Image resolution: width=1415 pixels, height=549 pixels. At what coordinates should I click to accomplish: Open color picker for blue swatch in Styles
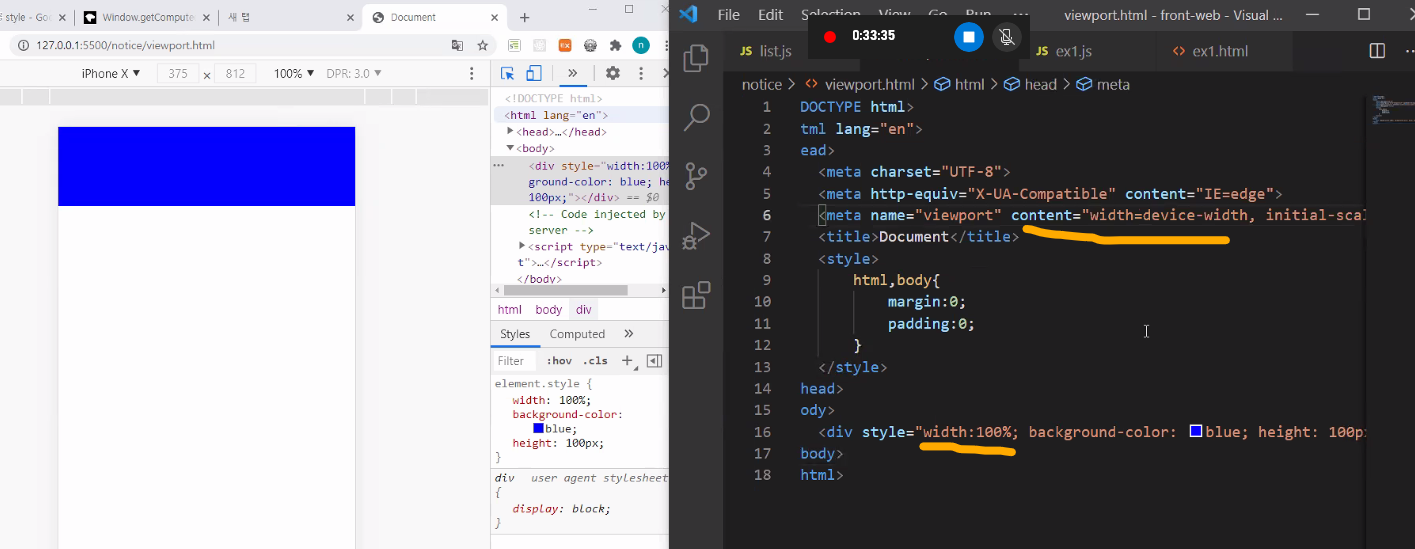point(538,428)
